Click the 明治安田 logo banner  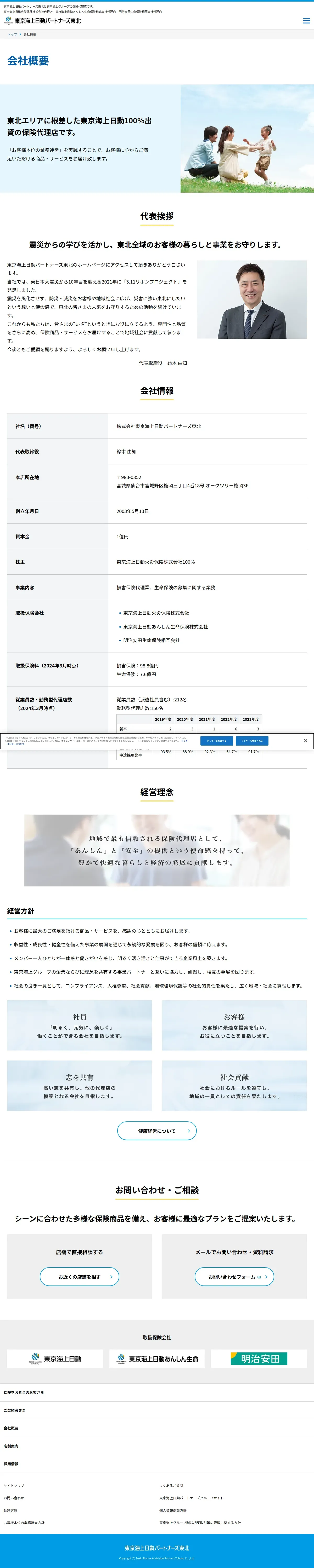[259, 1359]
